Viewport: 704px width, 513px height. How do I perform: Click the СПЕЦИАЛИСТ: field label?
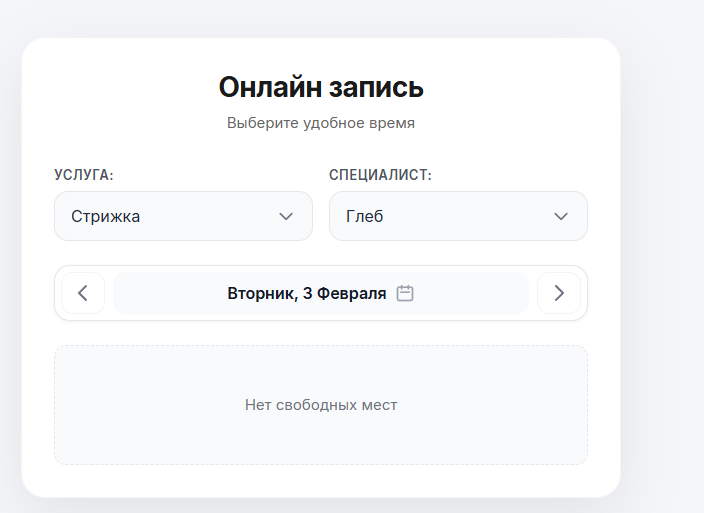[380, 175]
